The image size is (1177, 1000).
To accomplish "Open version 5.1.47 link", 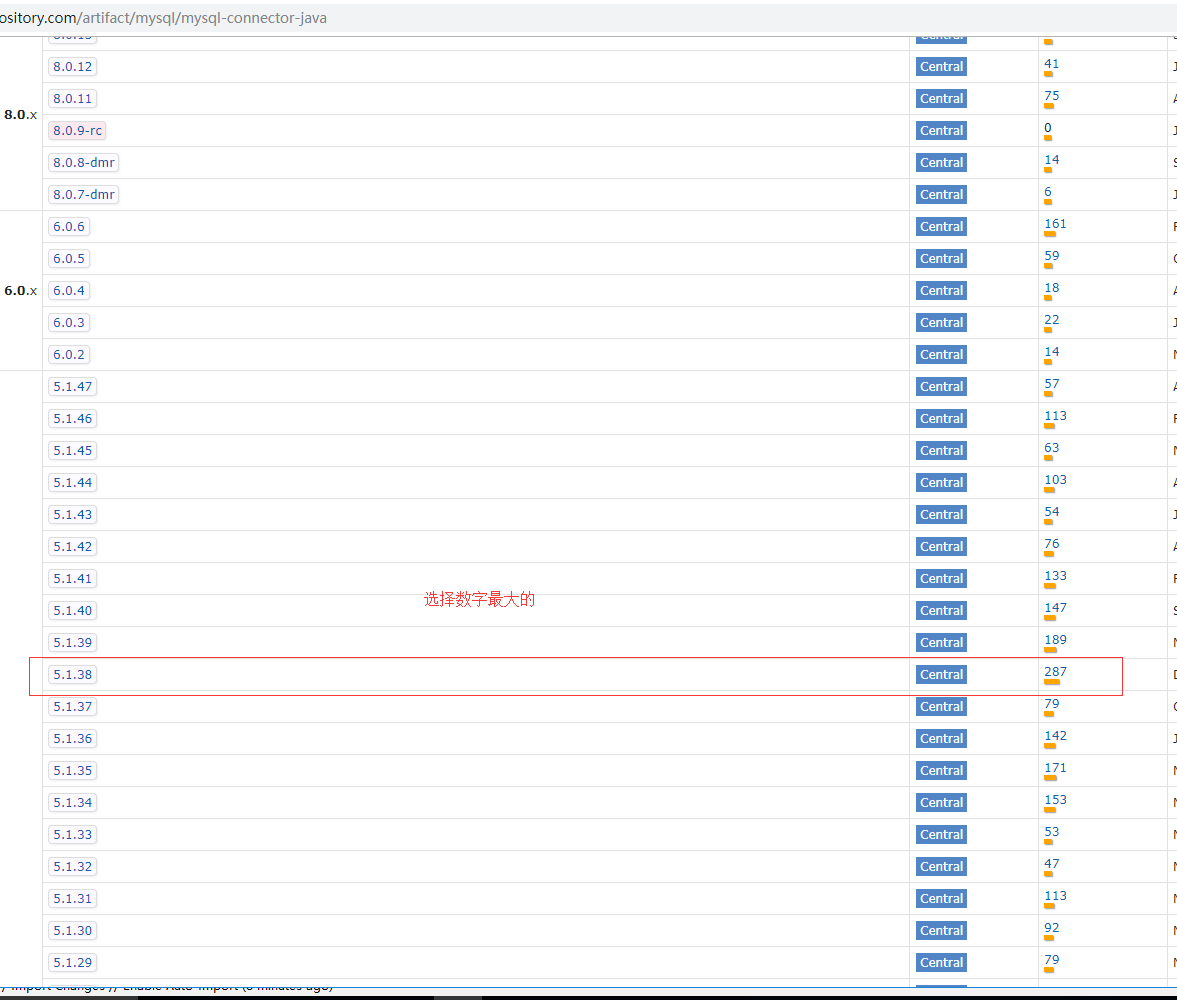I will (73, 387).
